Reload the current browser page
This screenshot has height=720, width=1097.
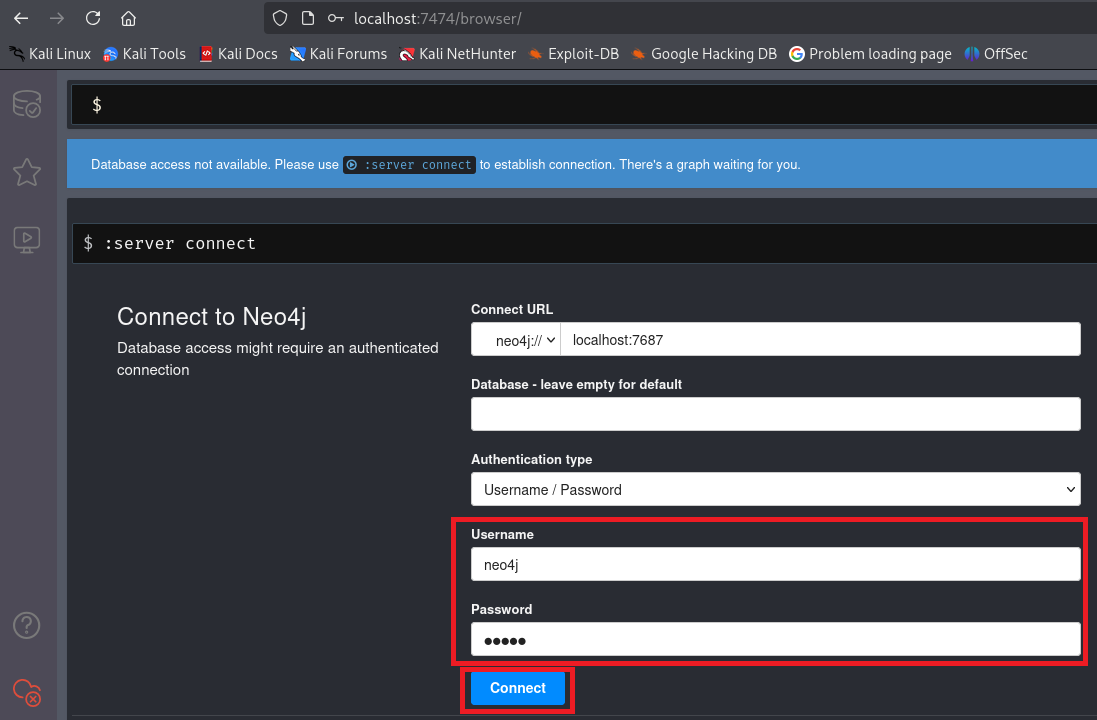[93, 18]
